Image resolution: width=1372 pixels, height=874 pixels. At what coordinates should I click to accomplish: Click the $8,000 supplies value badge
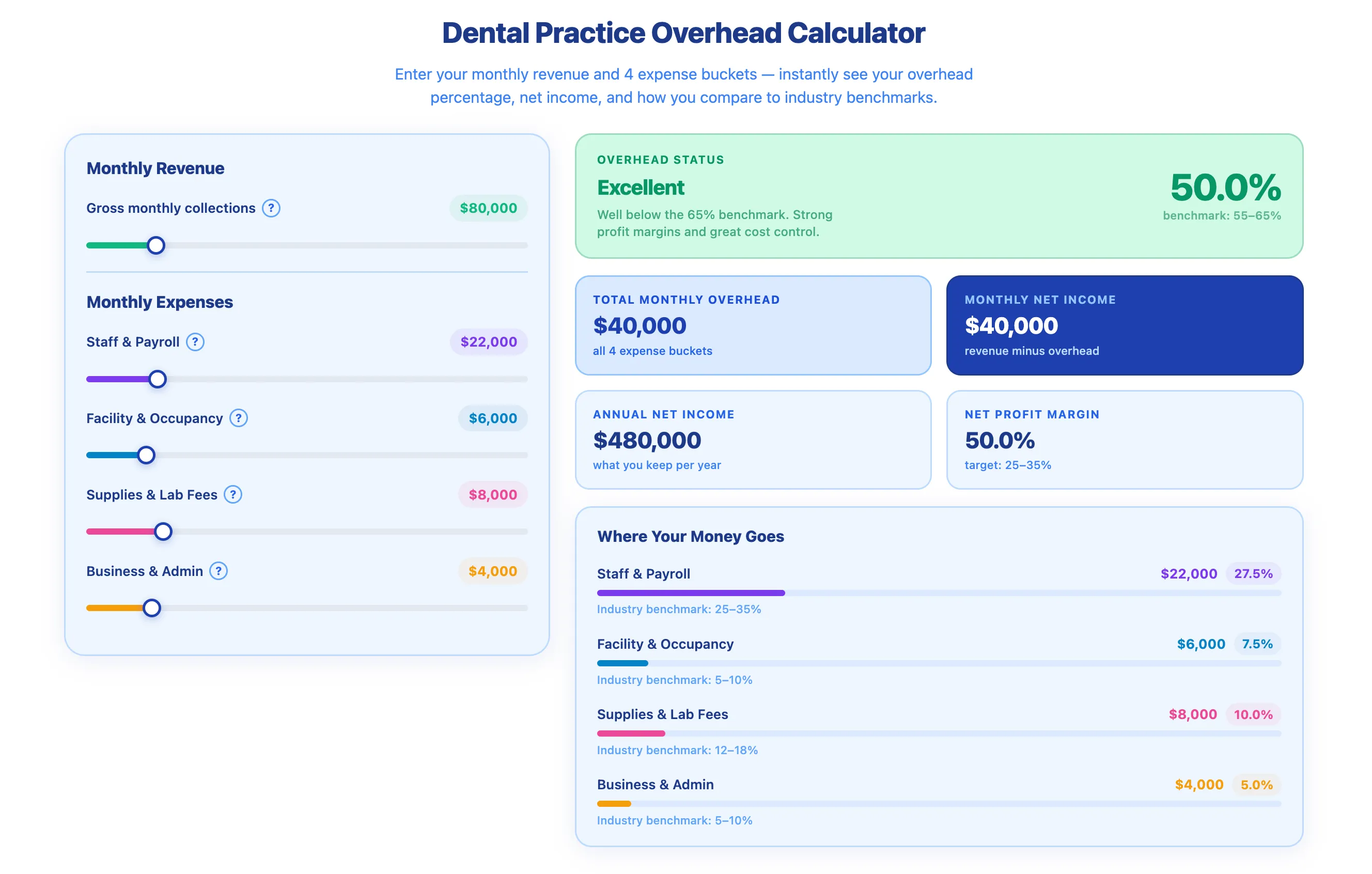(x=493, y=495)
